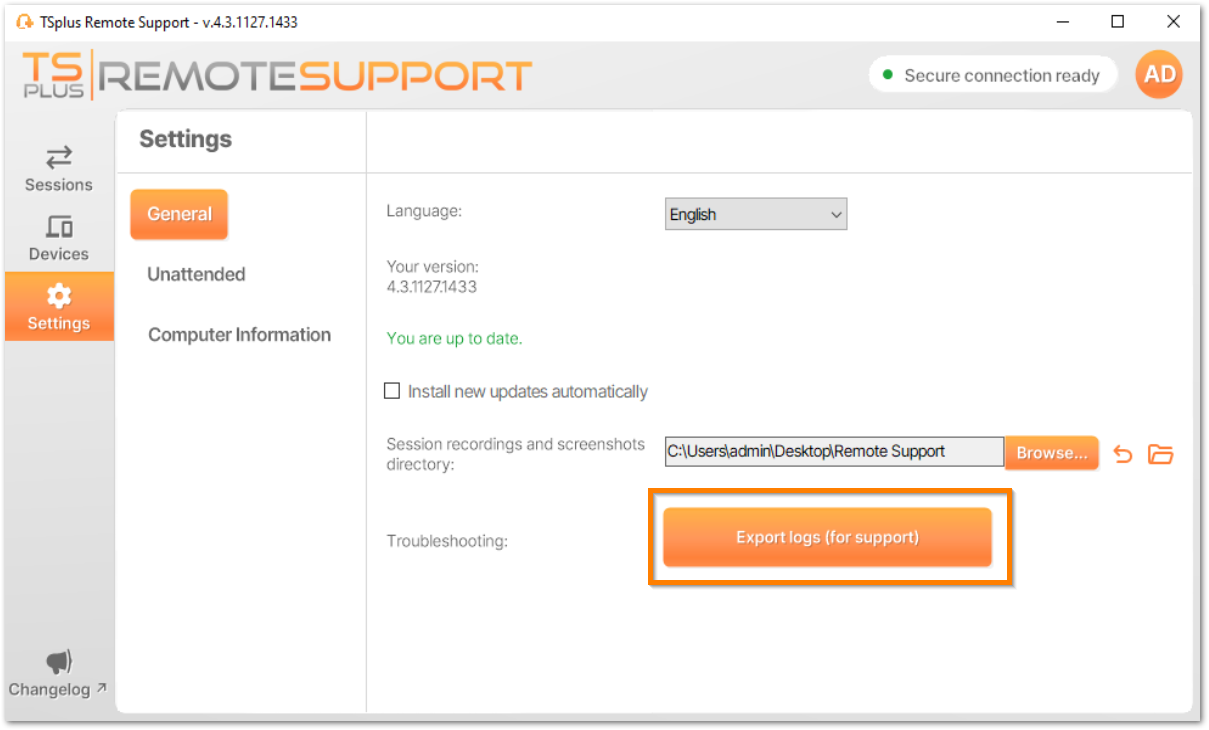
Task: Click Export logs (for support)
Action: coord(827,537)
